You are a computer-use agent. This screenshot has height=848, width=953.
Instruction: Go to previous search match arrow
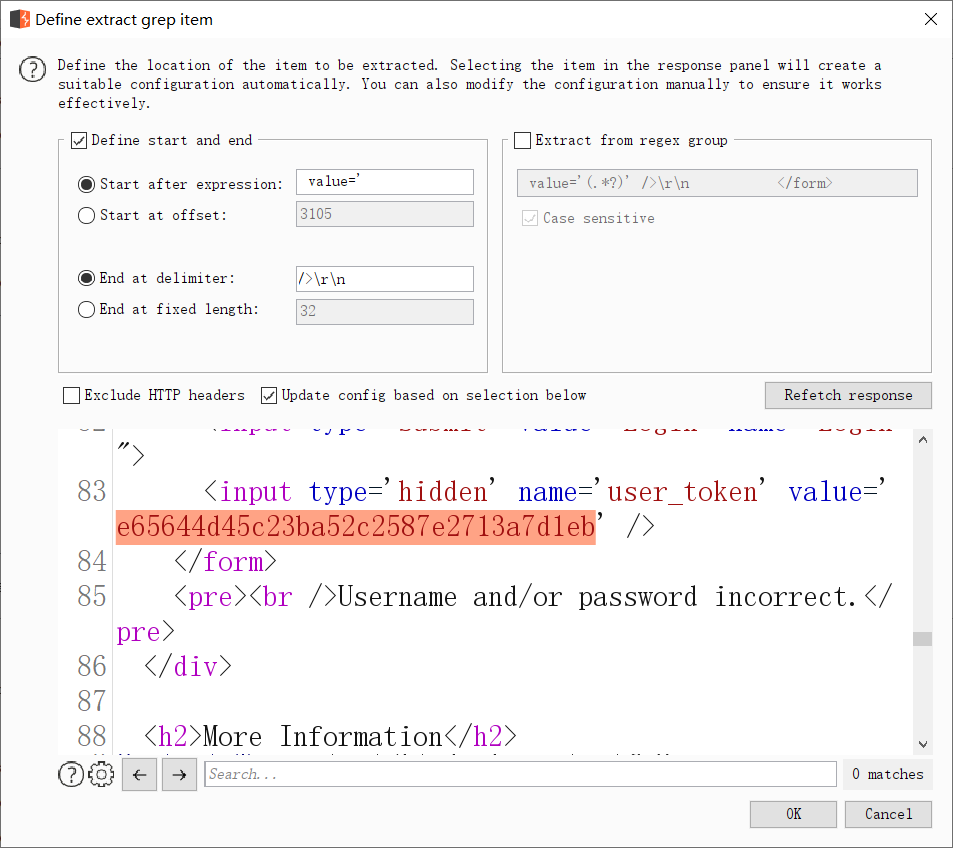click(139, 774)
